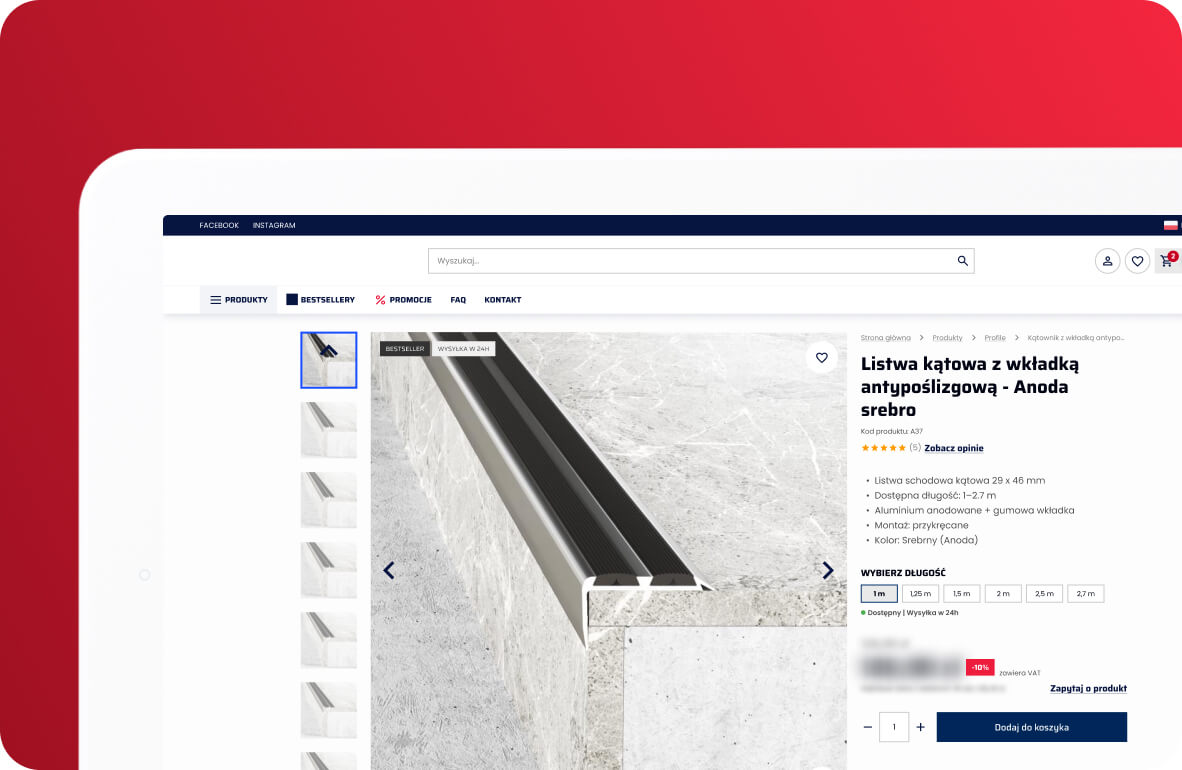The height and width of the screenshot is (770, 1182).
Task: Click the BESTSELLER badge on image
Action: pos(405,348)
